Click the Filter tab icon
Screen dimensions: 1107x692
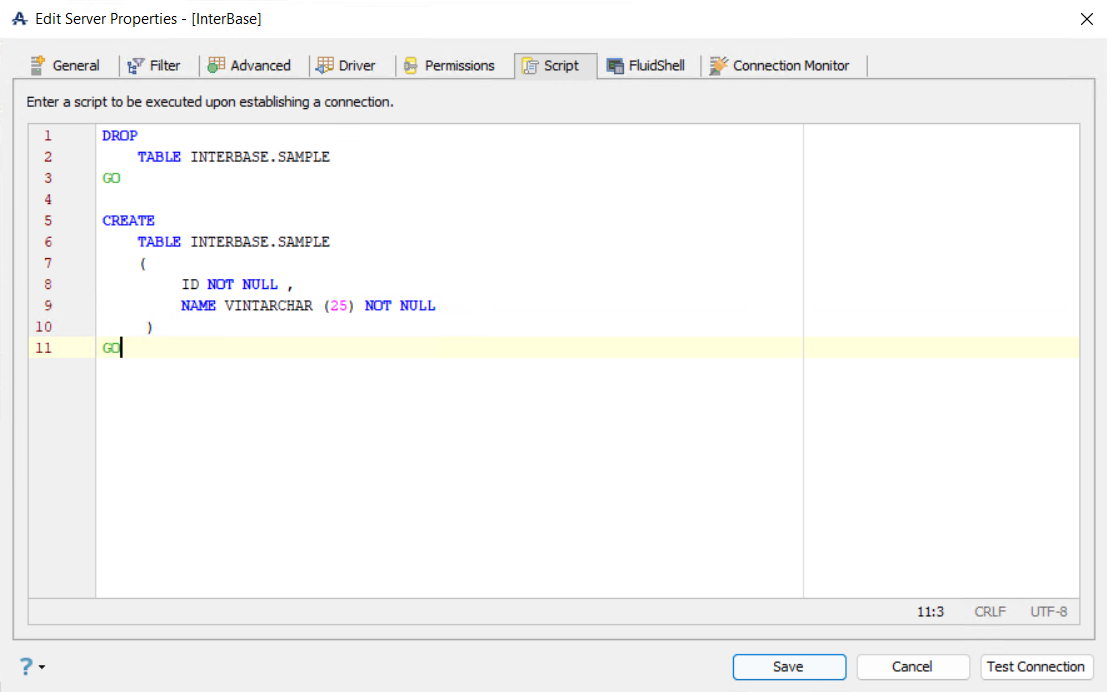click(136, 66)
